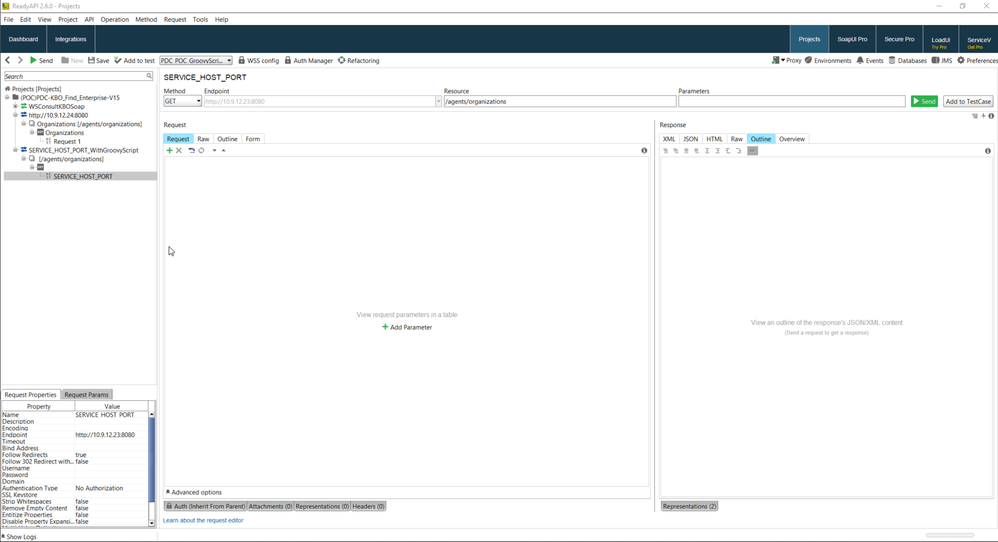The height and width of the screenshot is (542, 998).
Task: Open the PDC POC GroovyScript environment dropdown
Action: tap(196, 60)
